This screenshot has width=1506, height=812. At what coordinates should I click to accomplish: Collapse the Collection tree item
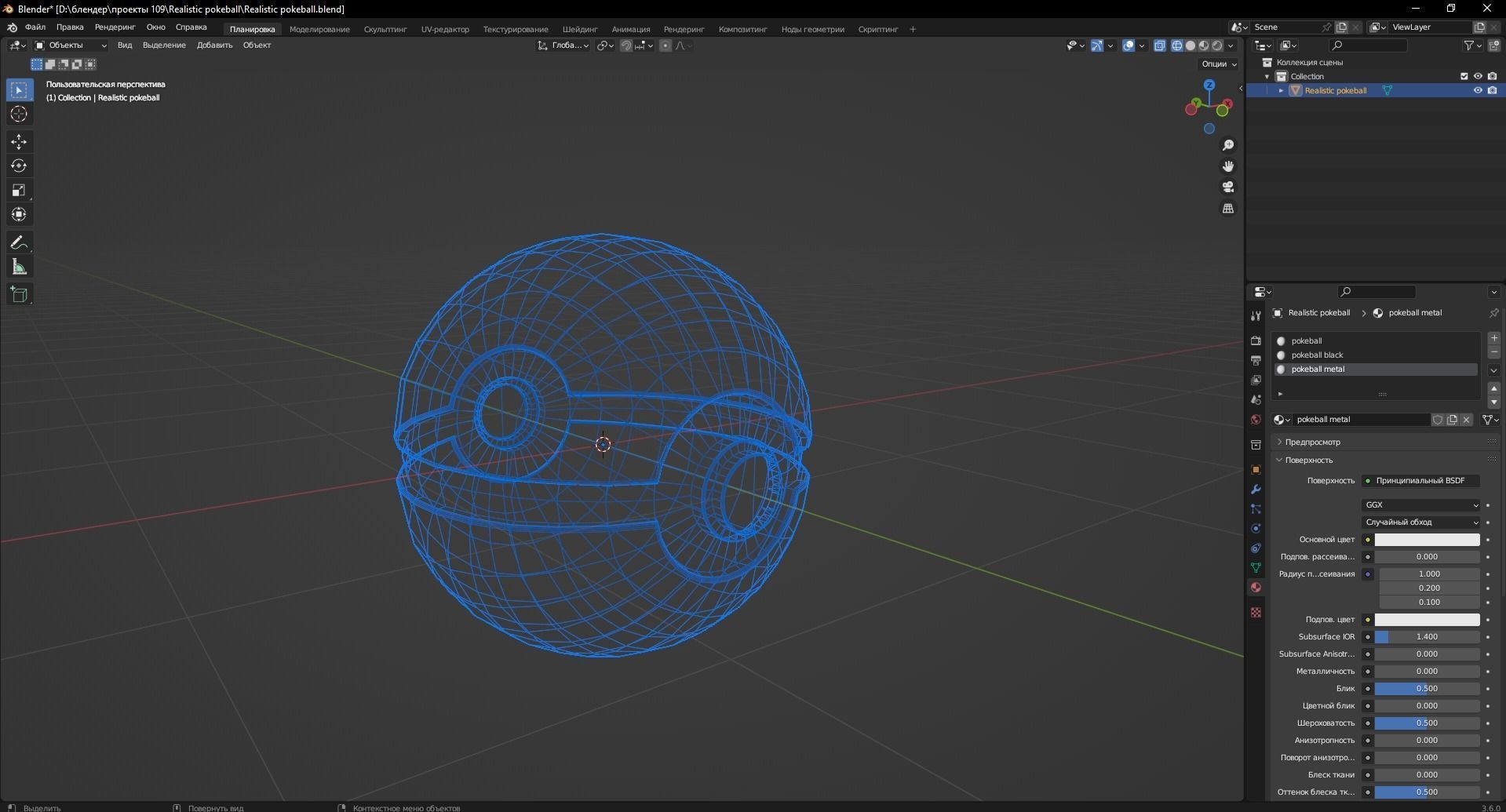pos(1267,76)
